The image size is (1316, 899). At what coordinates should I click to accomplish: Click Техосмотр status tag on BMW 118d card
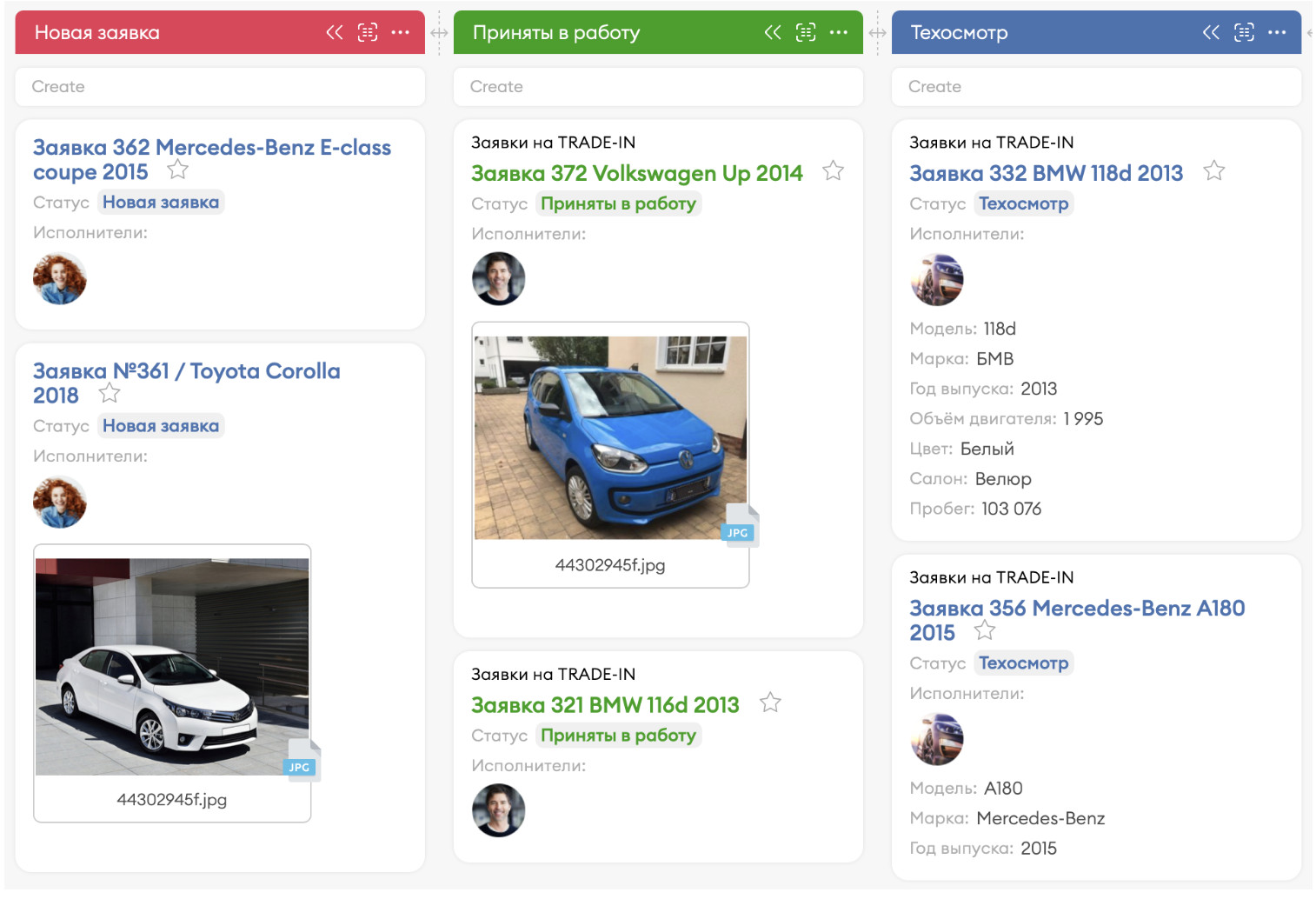pos(1024,204)
